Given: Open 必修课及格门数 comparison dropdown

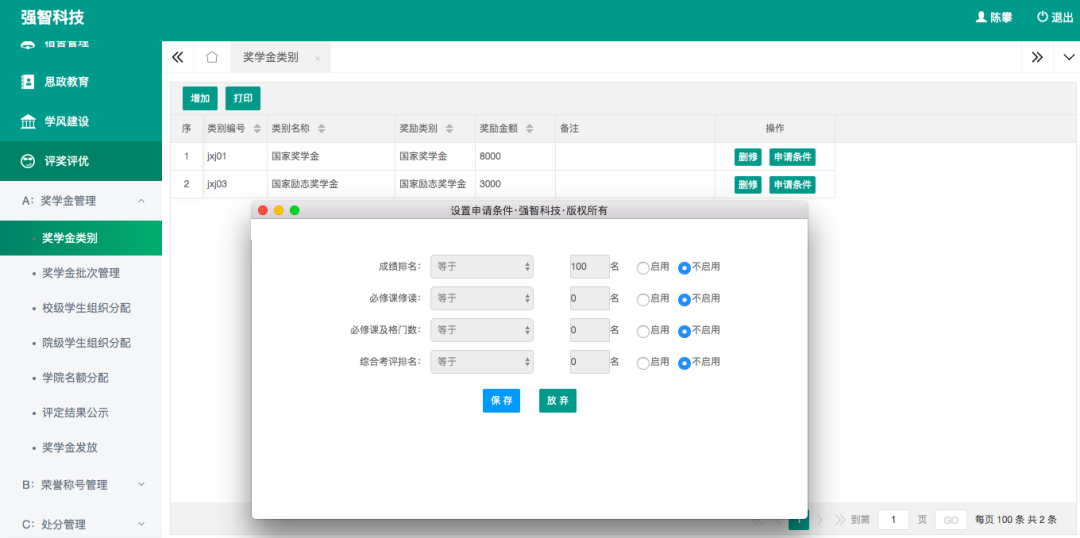Looking at the screenshot, I should (x=482, y=330).
